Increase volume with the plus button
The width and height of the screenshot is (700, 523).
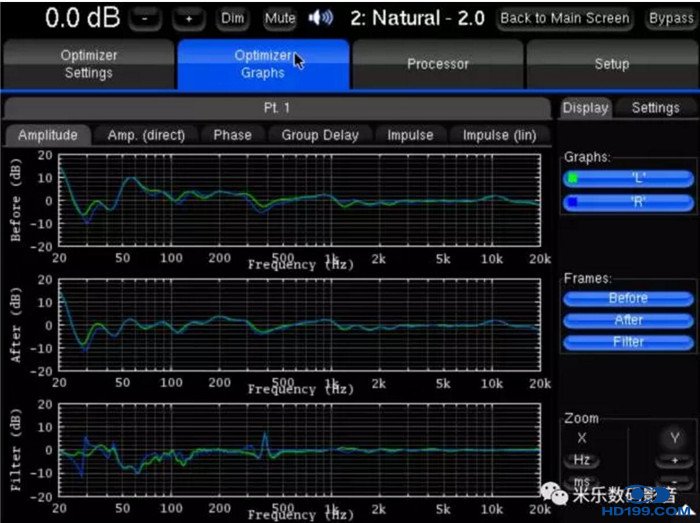pyautogui.click(x=190, y=18)
